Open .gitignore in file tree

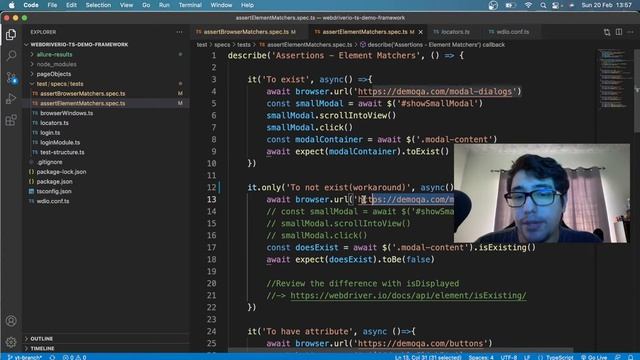click(49, 162)
